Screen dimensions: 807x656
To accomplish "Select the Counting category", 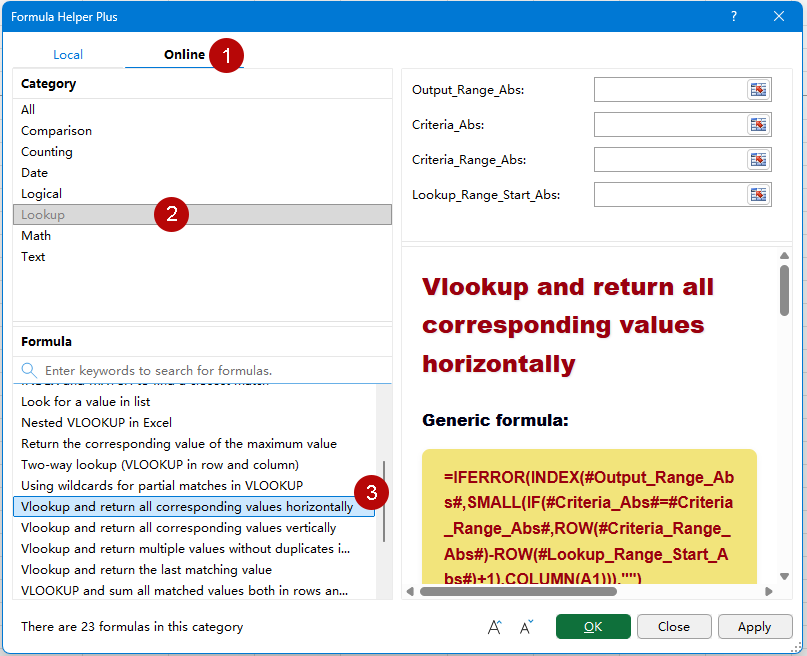I will coord(202,152).
